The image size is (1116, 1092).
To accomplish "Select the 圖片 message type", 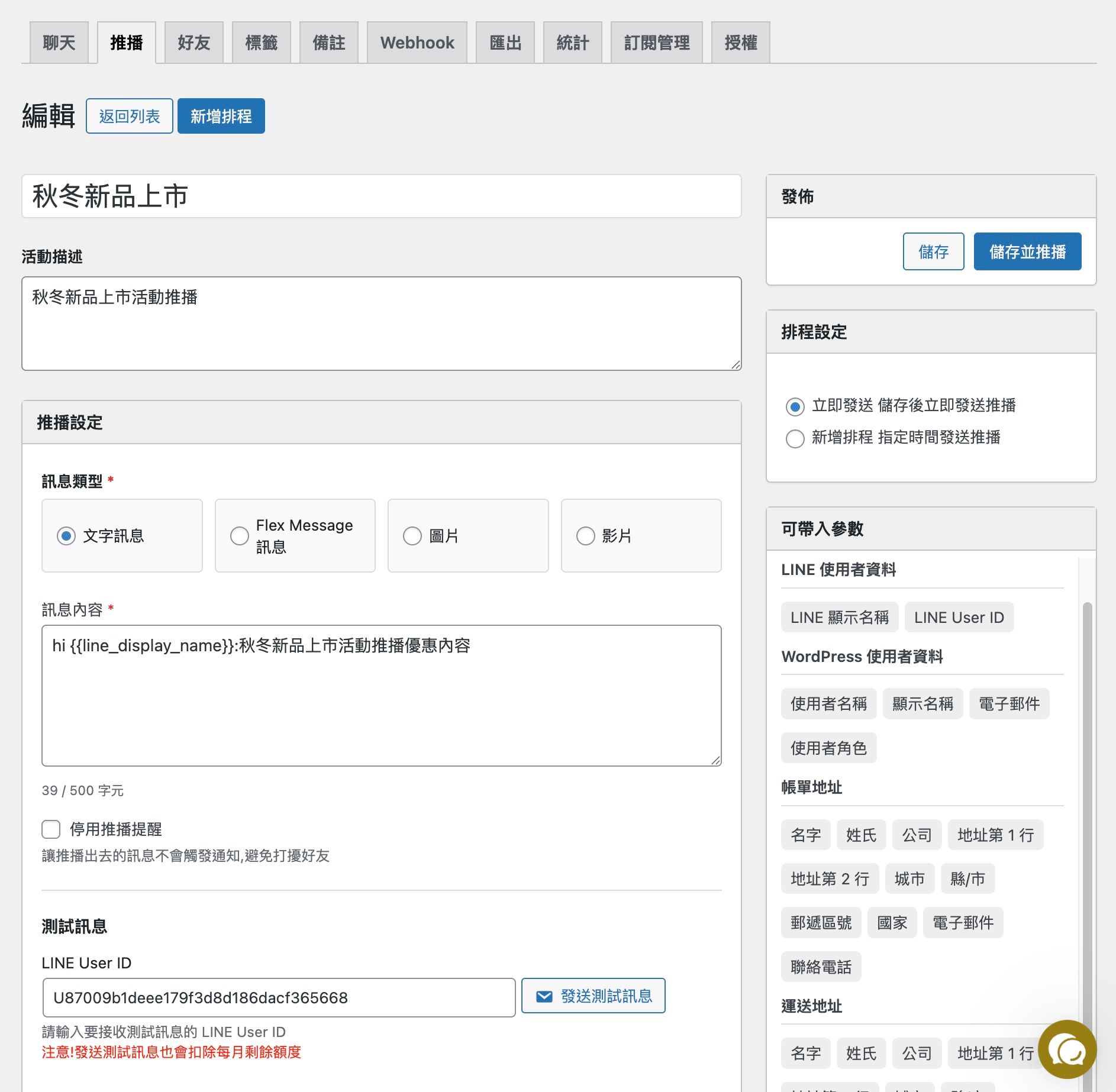I will tap(412, 536).
